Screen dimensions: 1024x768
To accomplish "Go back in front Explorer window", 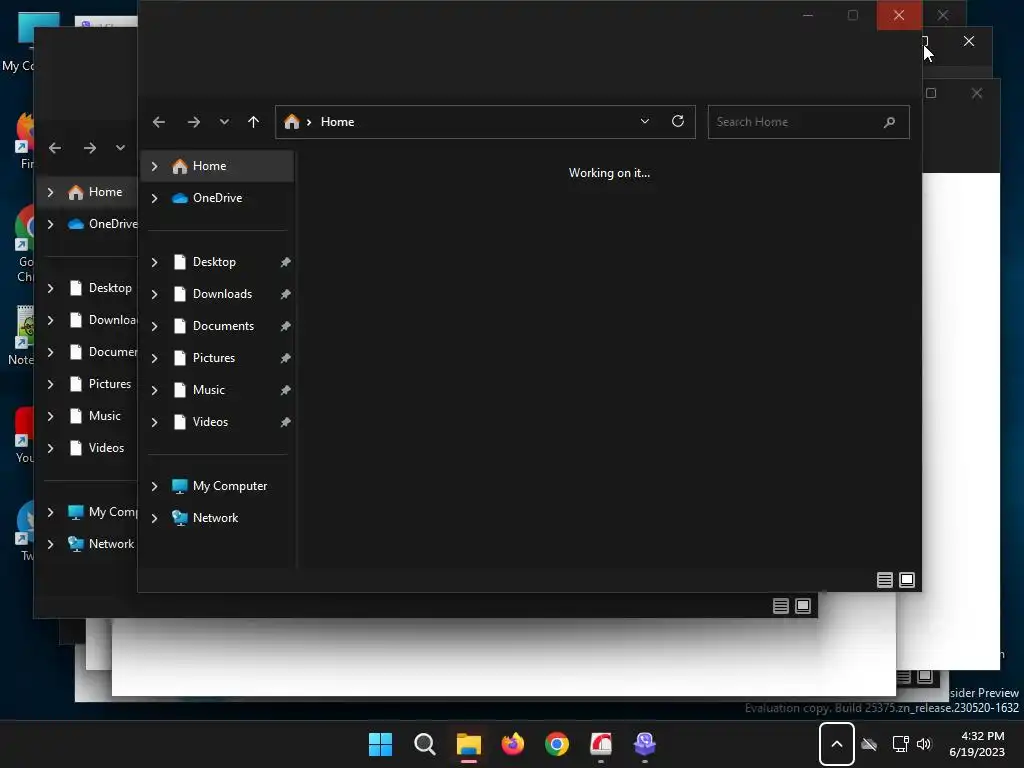I will pyautogui.click(x=159, y=122).
